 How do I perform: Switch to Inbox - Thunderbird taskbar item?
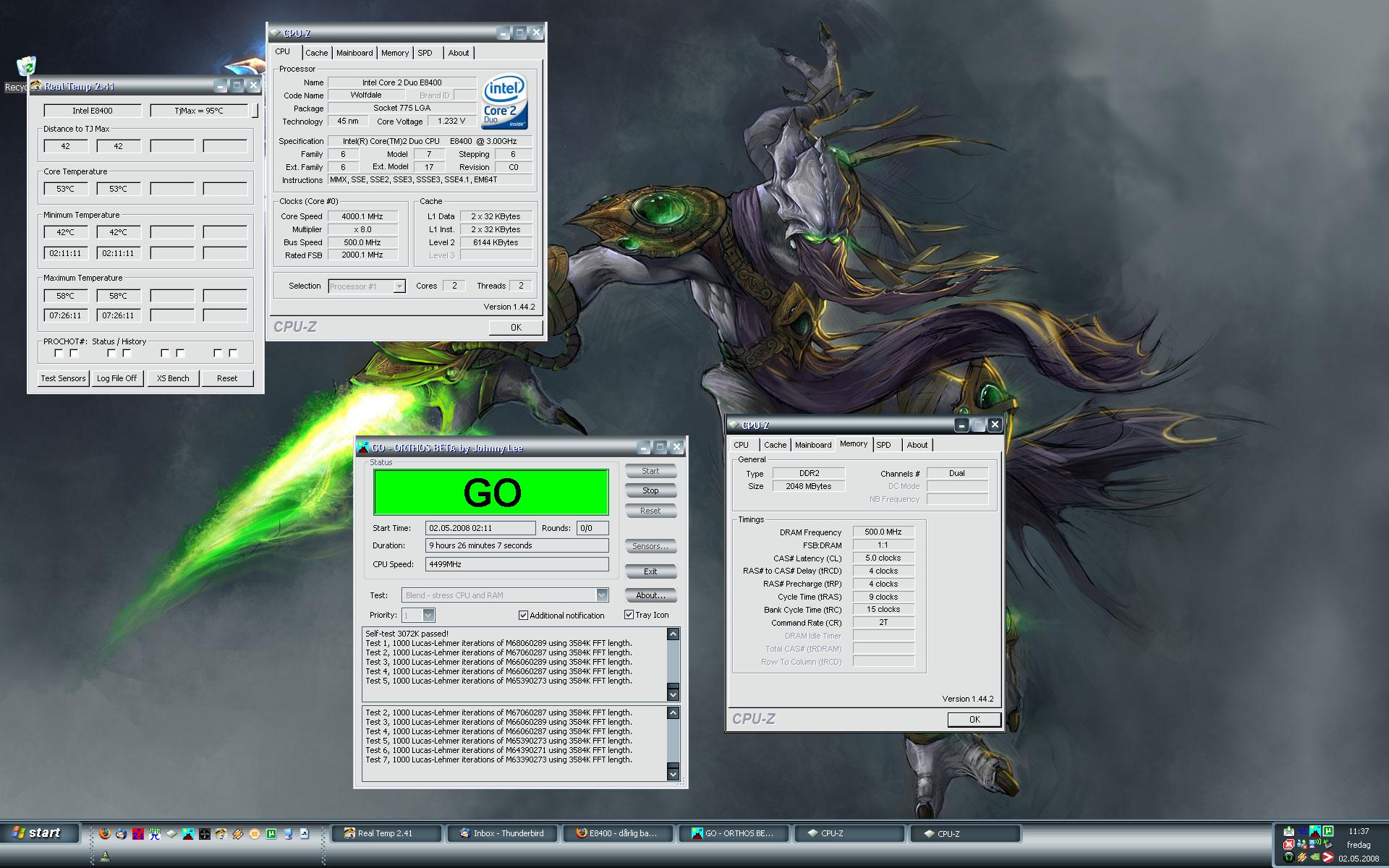coord(504,833)
